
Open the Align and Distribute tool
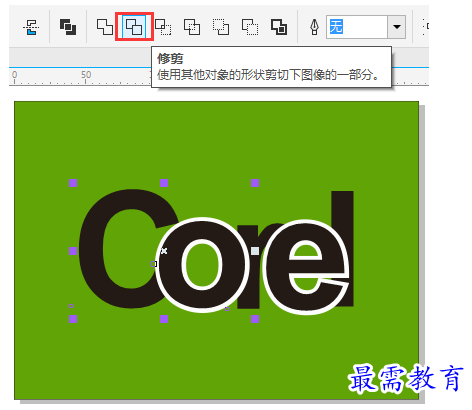[31, 27]
